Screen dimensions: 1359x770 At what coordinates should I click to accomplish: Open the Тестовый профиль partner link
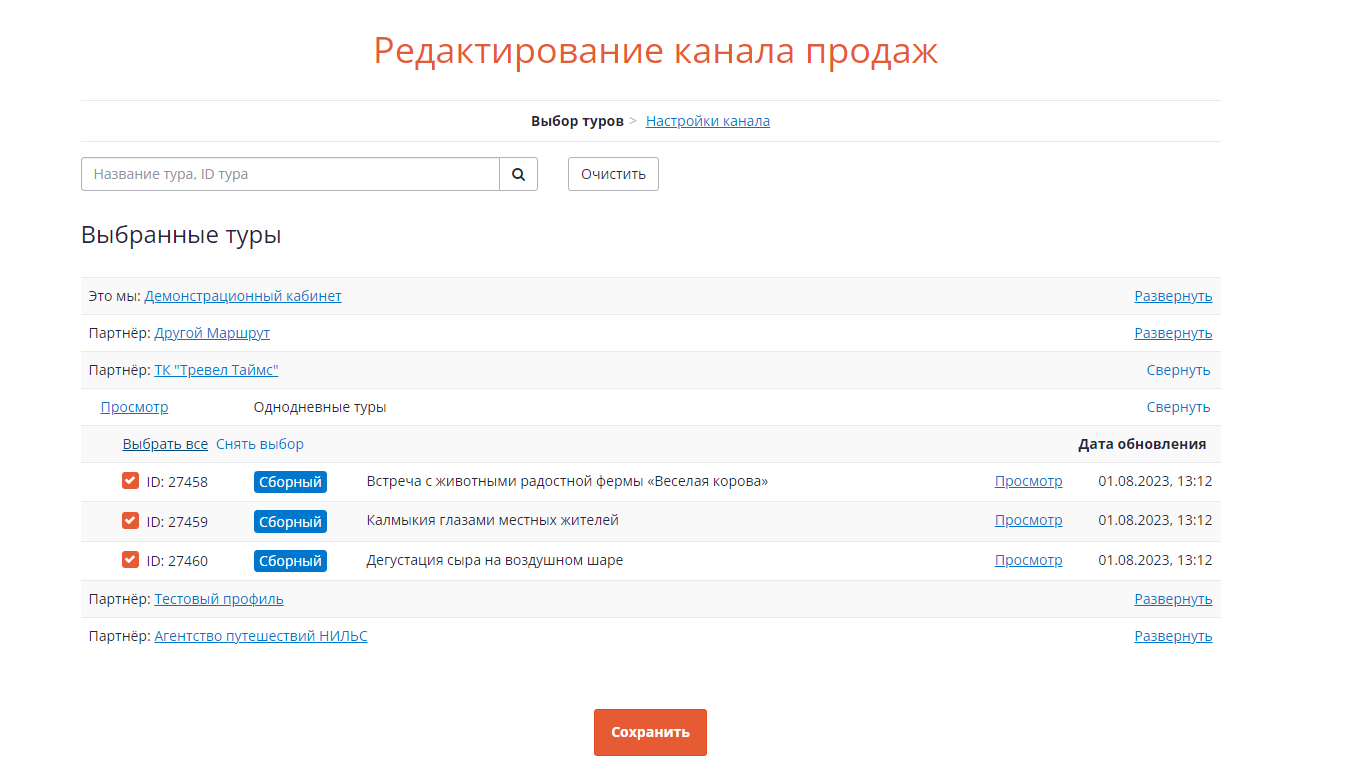click(x=219, y=599)
